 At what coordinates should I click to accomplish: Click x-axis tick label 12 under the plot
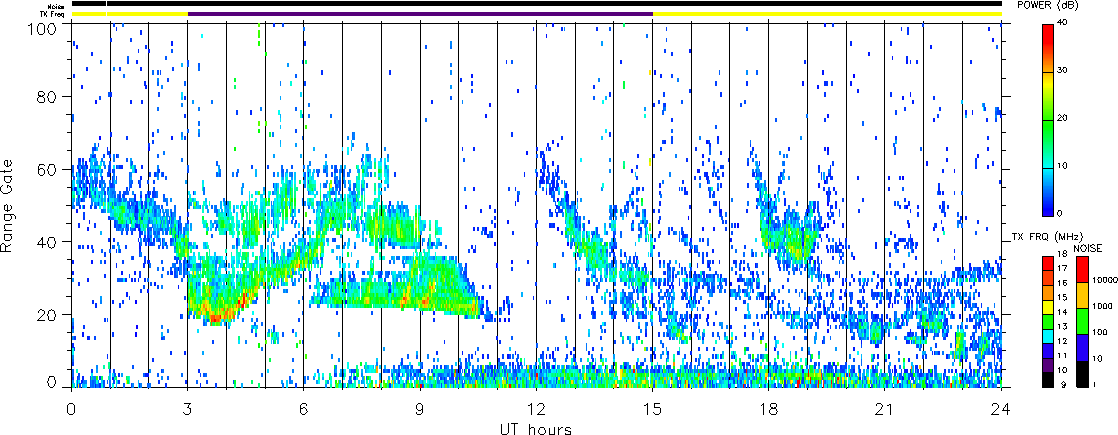537,409
